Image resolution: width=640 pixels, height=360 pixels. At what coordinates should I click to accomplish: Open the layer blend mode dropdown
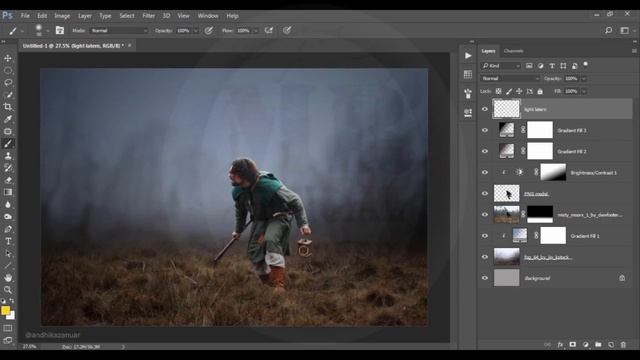tap(510, 78)
